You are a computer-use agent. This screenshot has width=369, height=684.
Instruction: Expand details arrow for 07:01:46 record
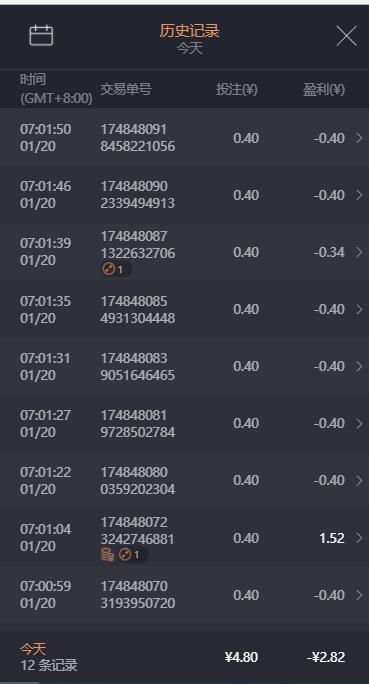coord(359,195)
